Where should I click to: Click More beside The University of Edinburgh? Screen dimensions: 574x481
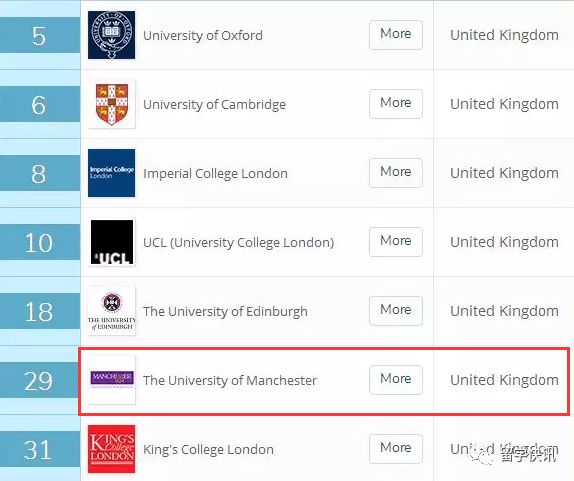pyautogui.click(x=396, y=311)
